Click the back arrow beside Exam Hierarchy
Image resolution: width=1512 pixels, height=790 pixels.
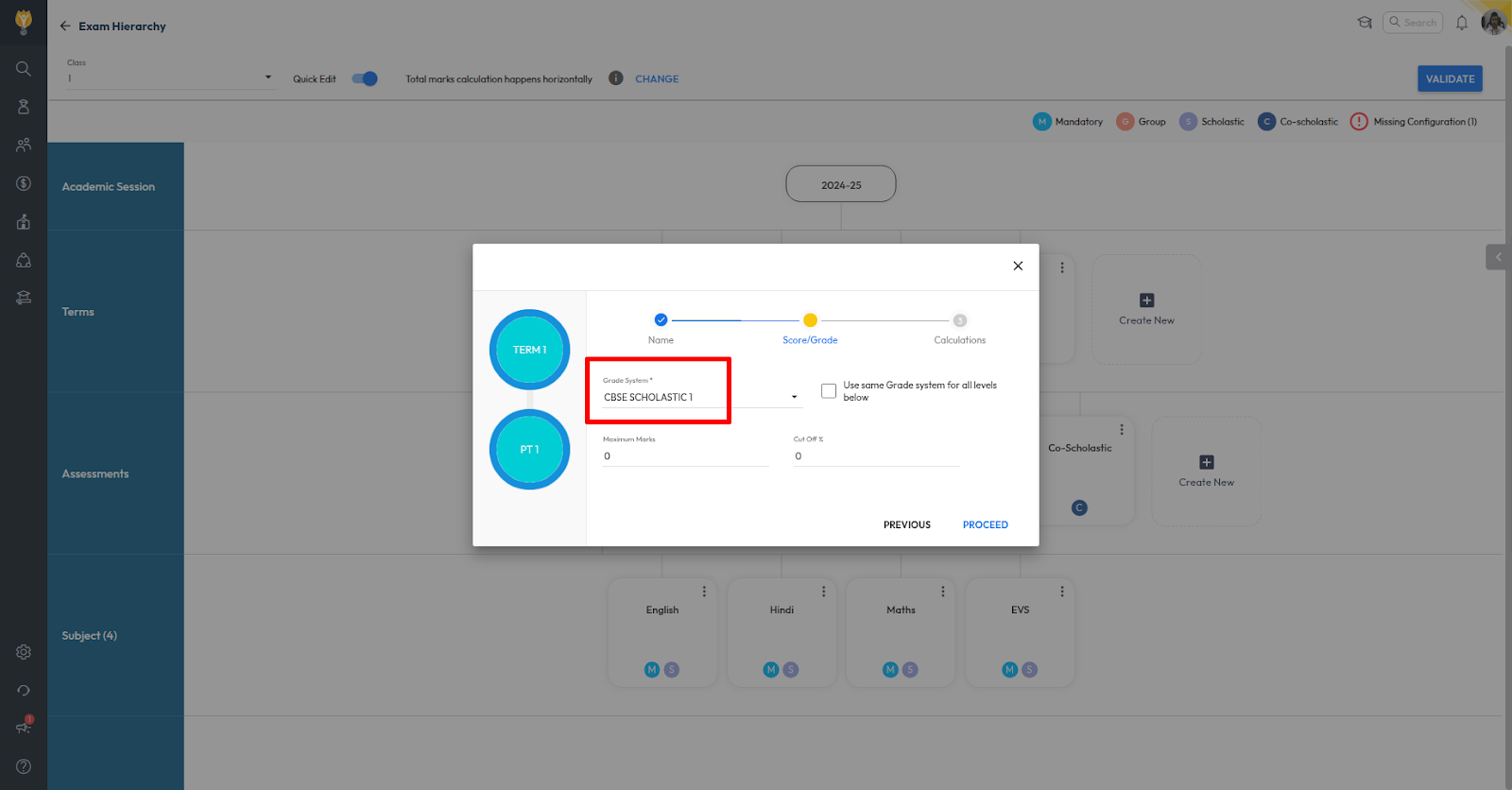65,26
